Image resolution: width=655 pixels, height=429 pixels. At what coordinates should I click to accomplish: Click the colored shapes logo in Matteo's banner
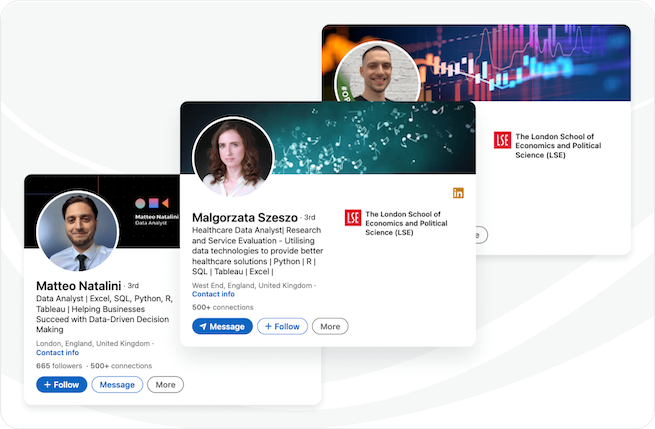(x=151, y=202)
